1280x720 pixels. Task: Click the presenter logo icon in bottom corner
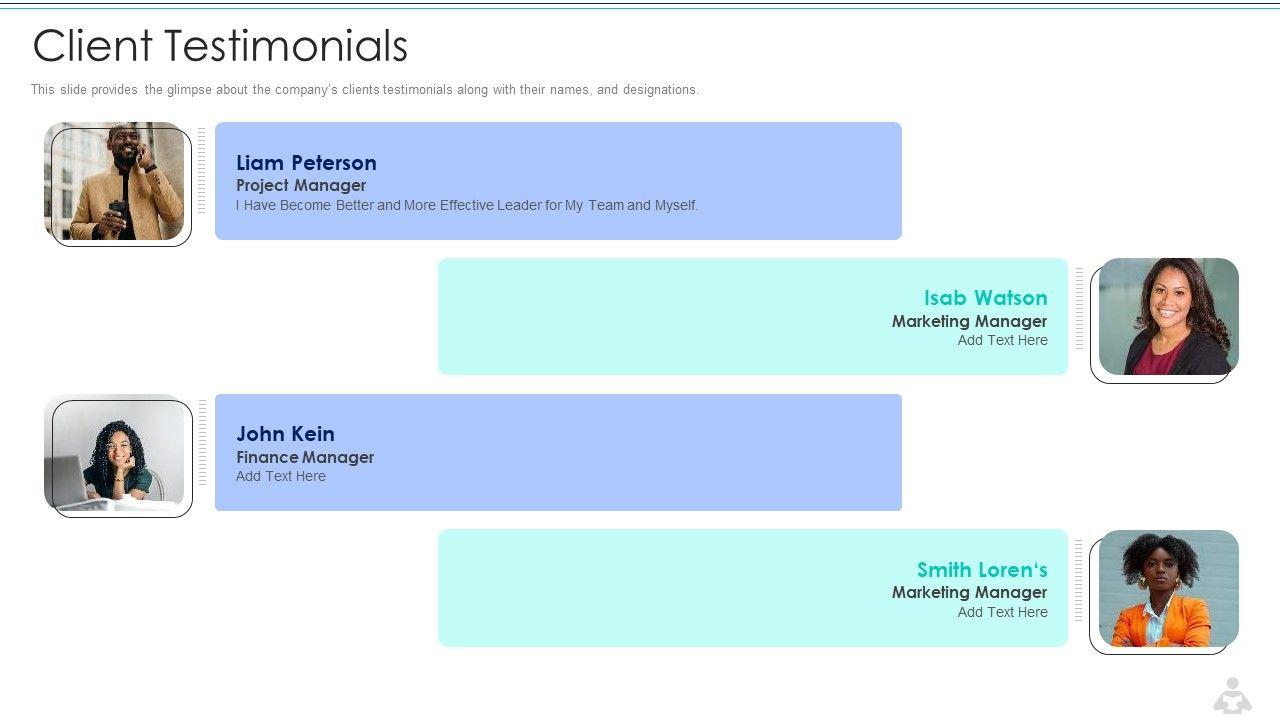point(1232,695)
